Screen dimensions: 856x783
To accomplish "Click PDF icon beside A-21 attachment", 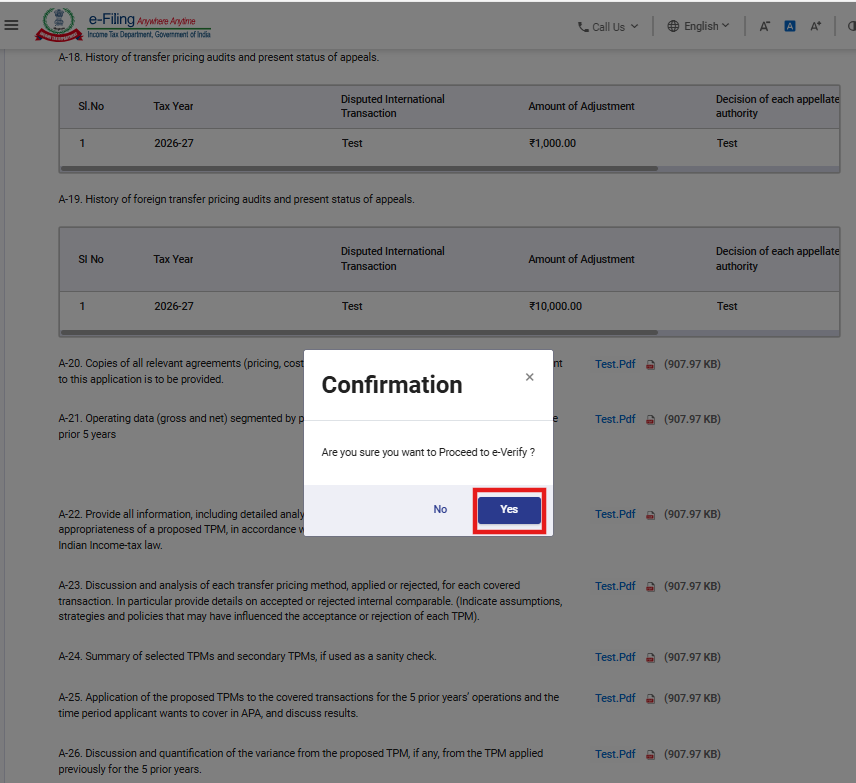I will tap(650, 419).
